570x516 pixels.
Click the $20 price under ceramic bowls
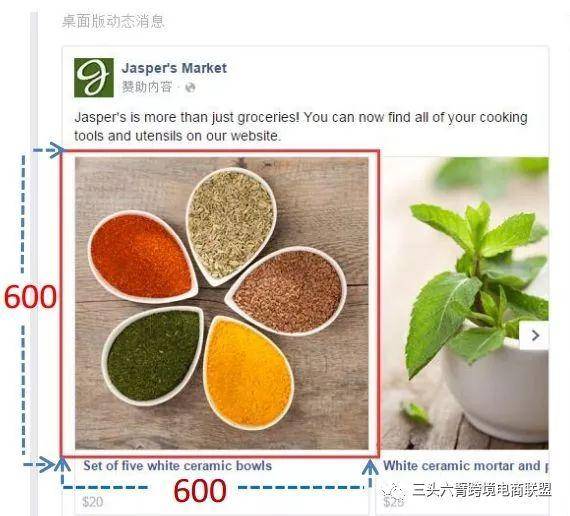pos(92,502)
